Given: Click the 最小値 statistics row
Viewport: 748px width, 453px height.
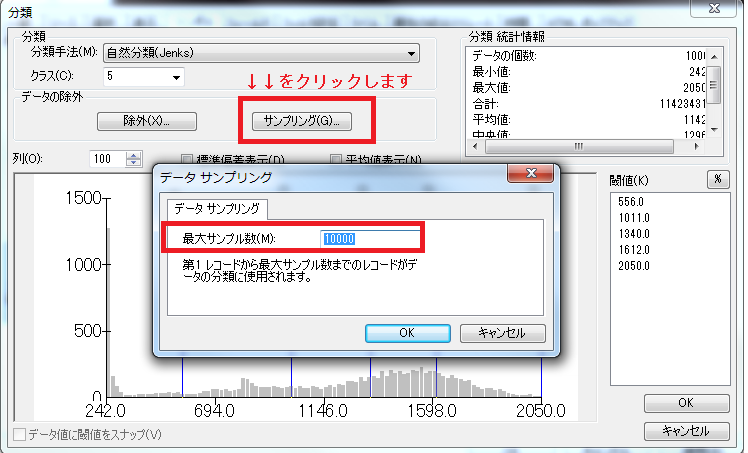Looking at the screenshot, I should (x=588, y=72).
